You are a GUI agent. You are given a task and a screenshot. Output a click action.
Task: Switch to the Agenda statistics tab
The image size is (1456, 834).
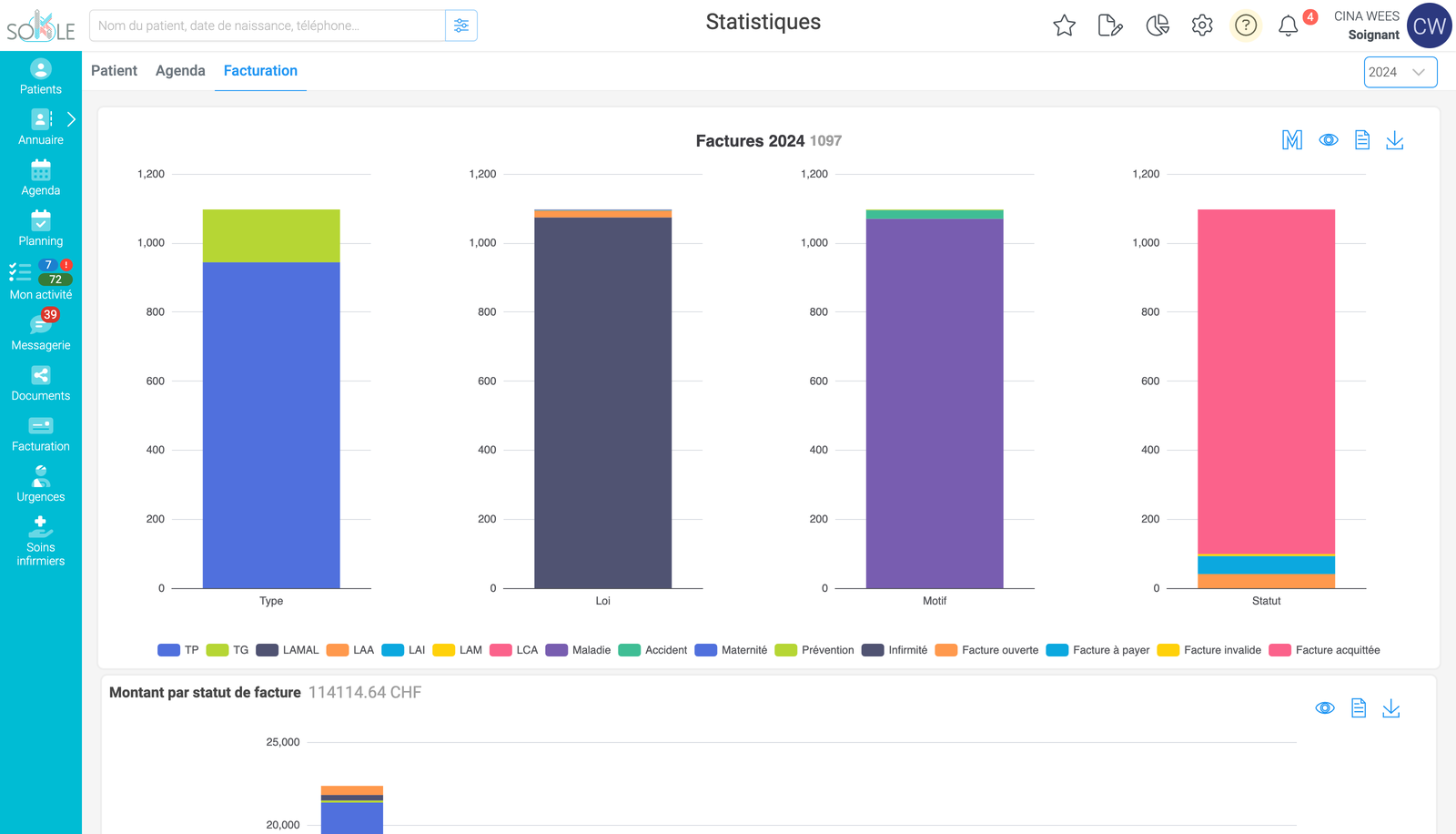[180, 70]
